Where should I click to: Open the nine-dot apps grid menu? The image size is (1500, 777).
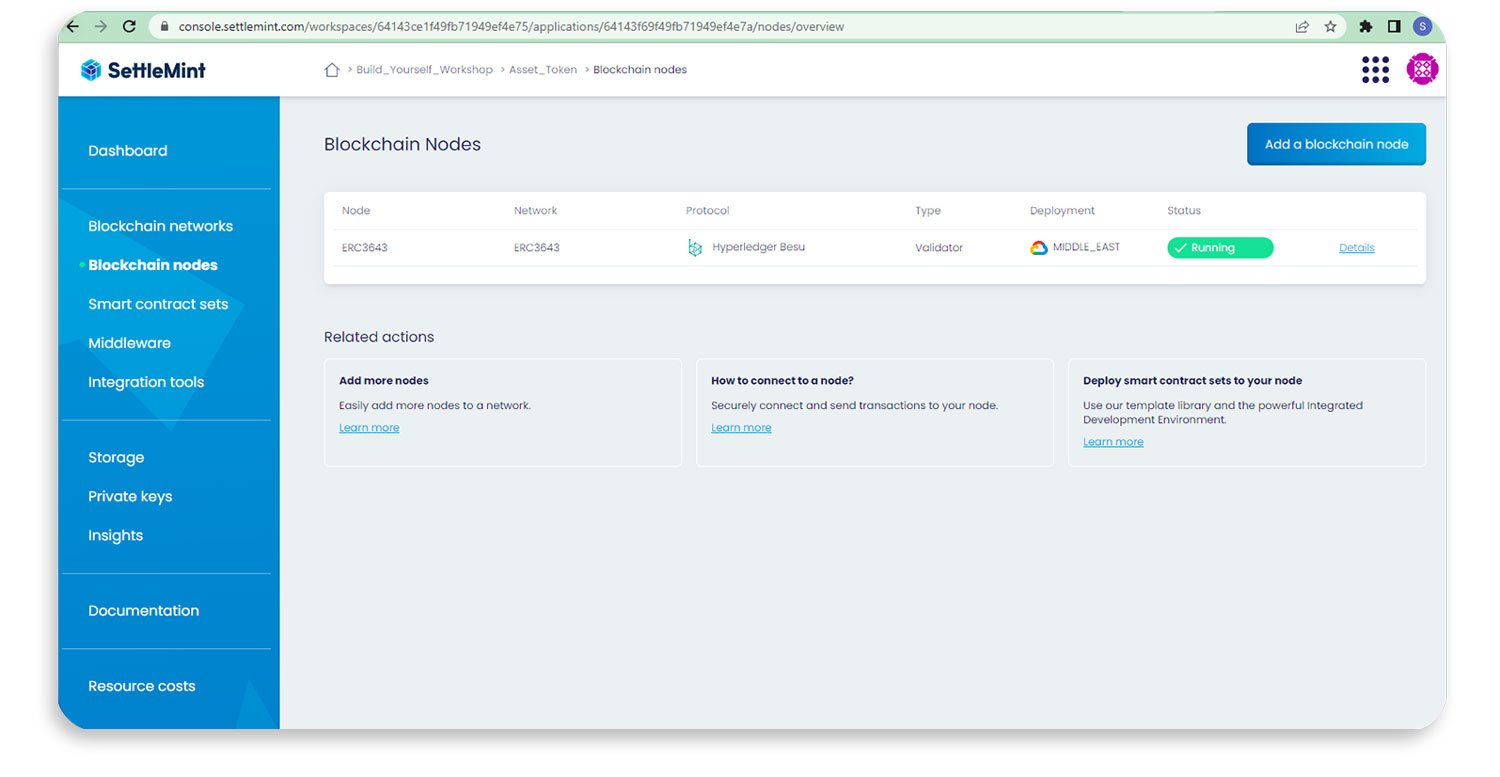coord(1376,69)
